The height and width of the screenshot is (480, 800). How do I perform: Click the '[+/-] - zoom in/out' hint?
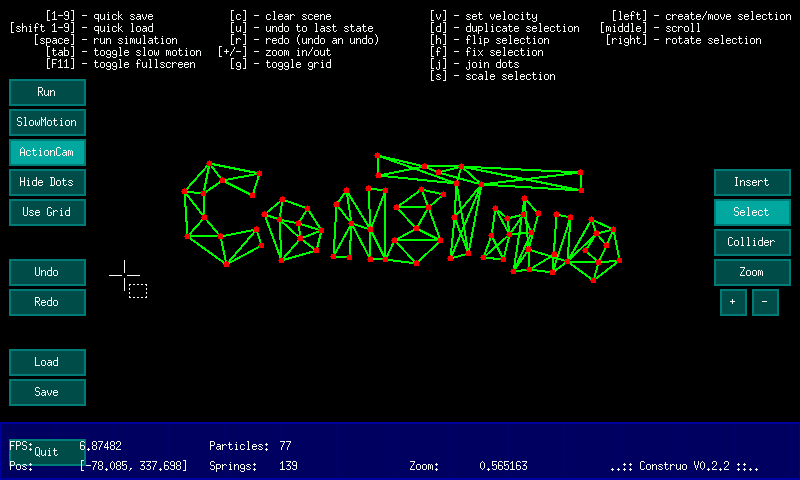[x=274, y=52]
